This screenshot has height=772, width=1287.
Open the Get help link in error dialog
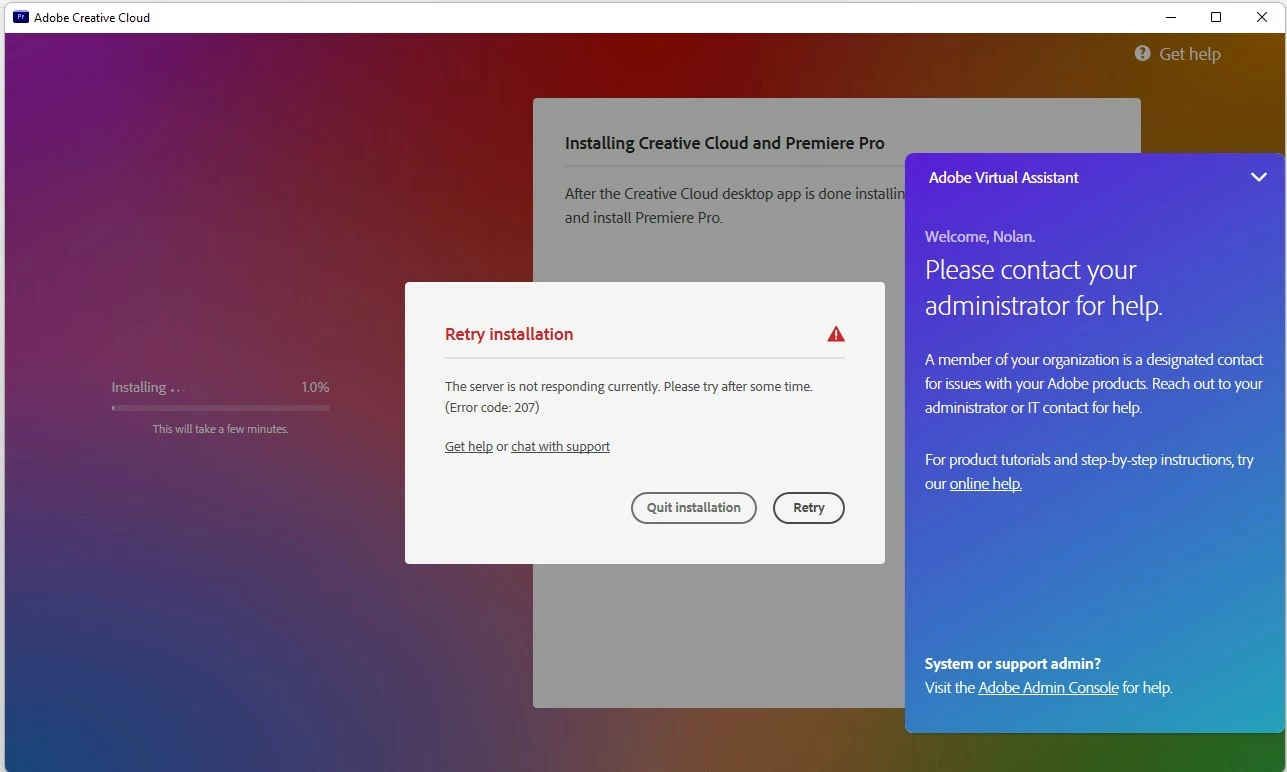tap(469, 447)
